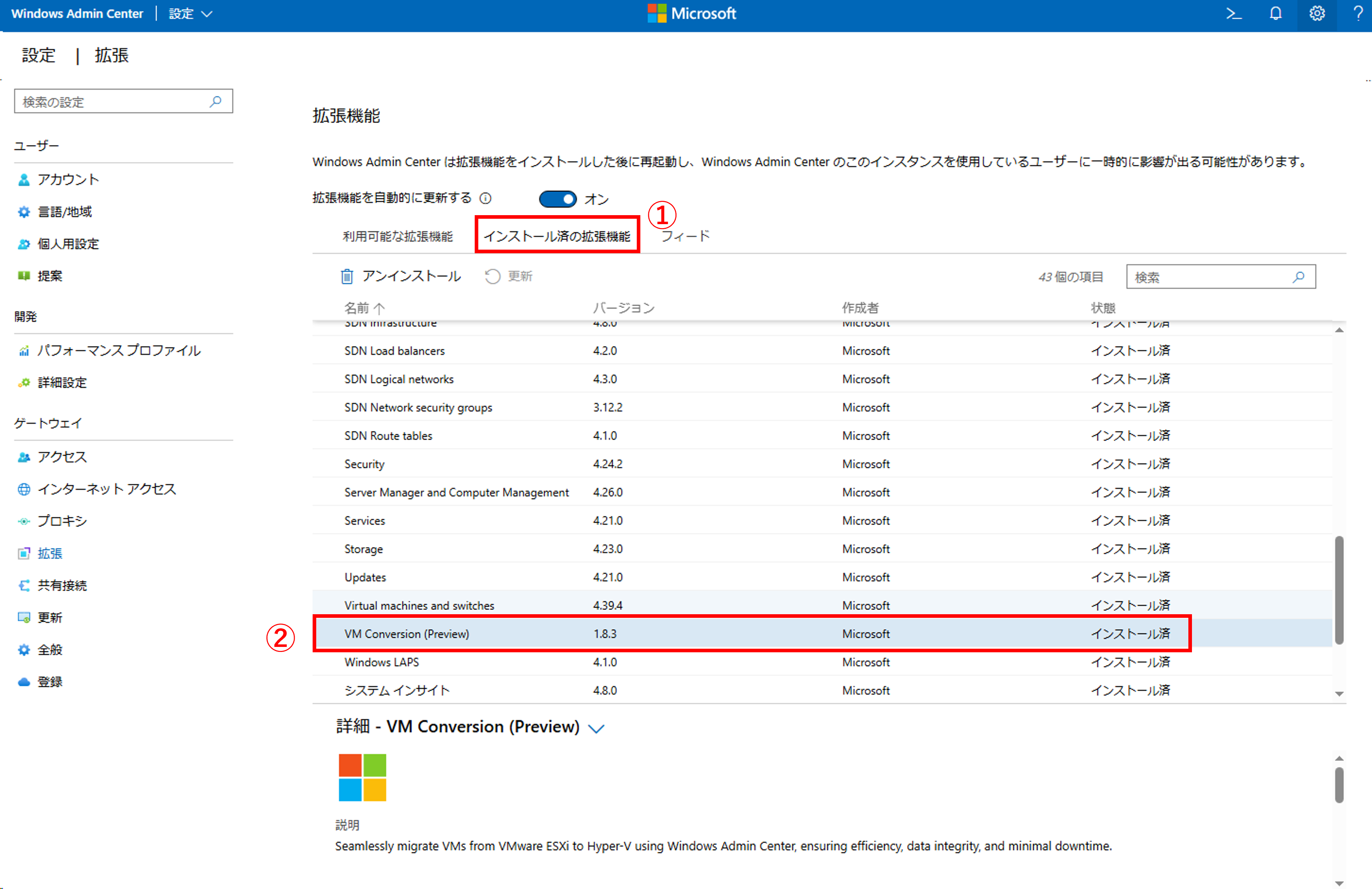The height and width of the screenshot is (889, 1372).
Task: Open インターネット アクセス settings in sidebar
Action: pyautogui.click(x=107, y=489)
